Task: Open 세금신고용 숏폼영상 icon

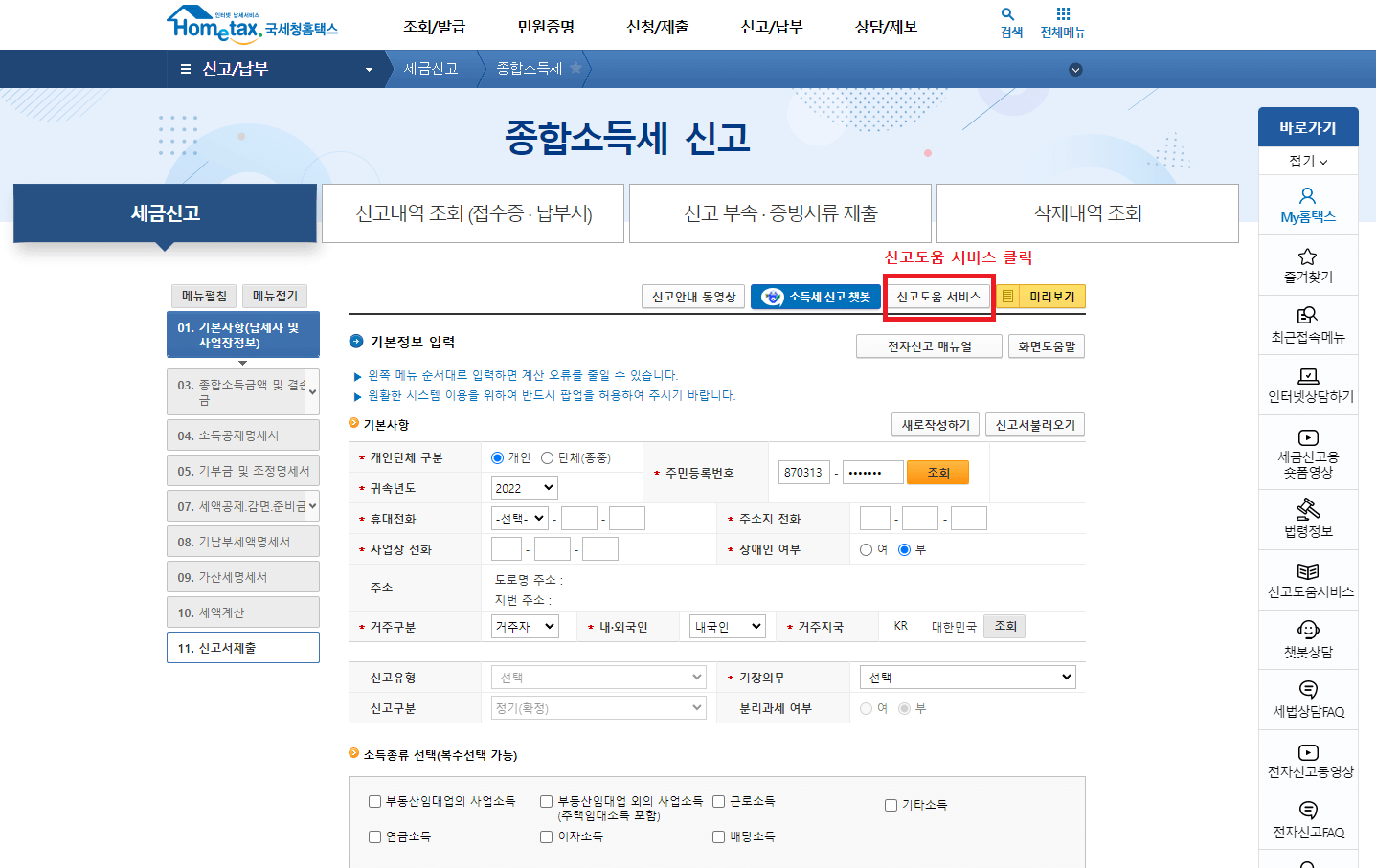Action: pos(1308,437)
